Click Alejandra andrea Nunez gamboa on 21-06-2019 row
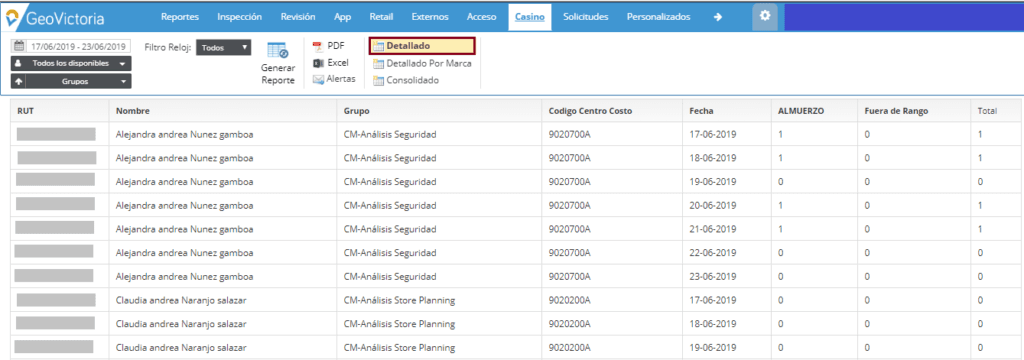 click(x=184, y=229)
